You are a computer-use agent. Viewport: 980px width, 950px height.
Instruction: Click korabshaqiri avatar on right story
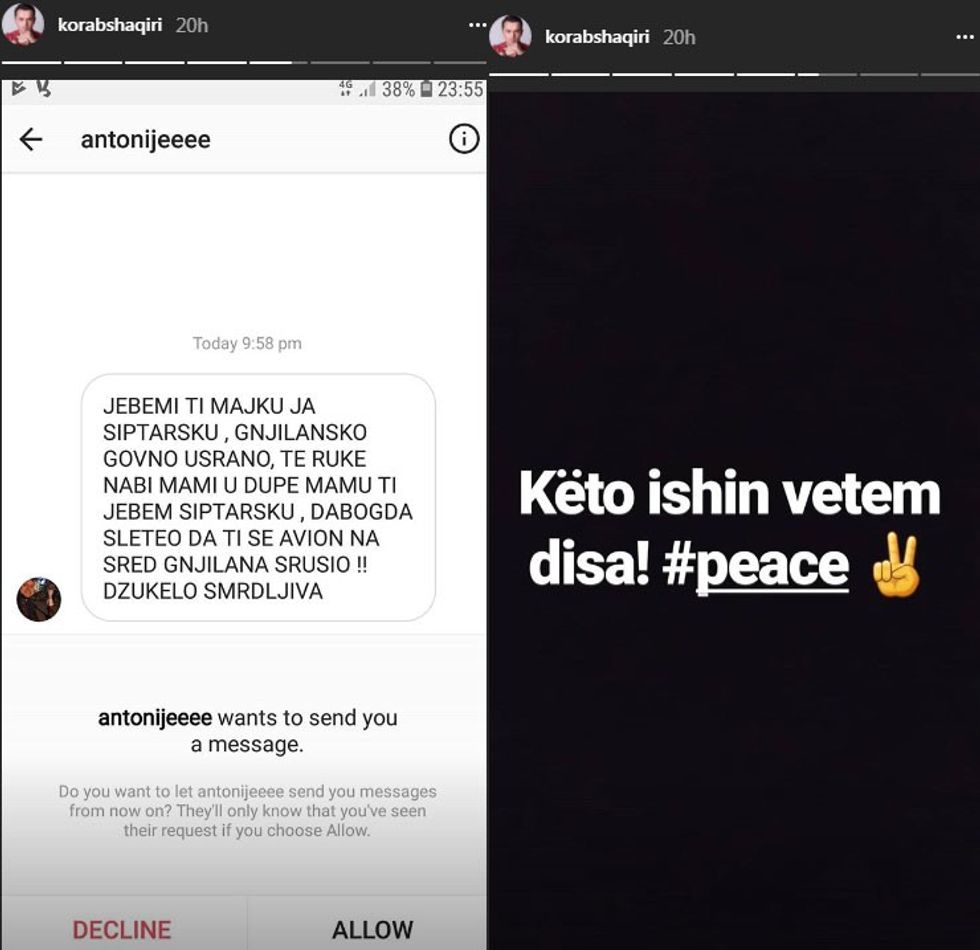tap(510, 36)
